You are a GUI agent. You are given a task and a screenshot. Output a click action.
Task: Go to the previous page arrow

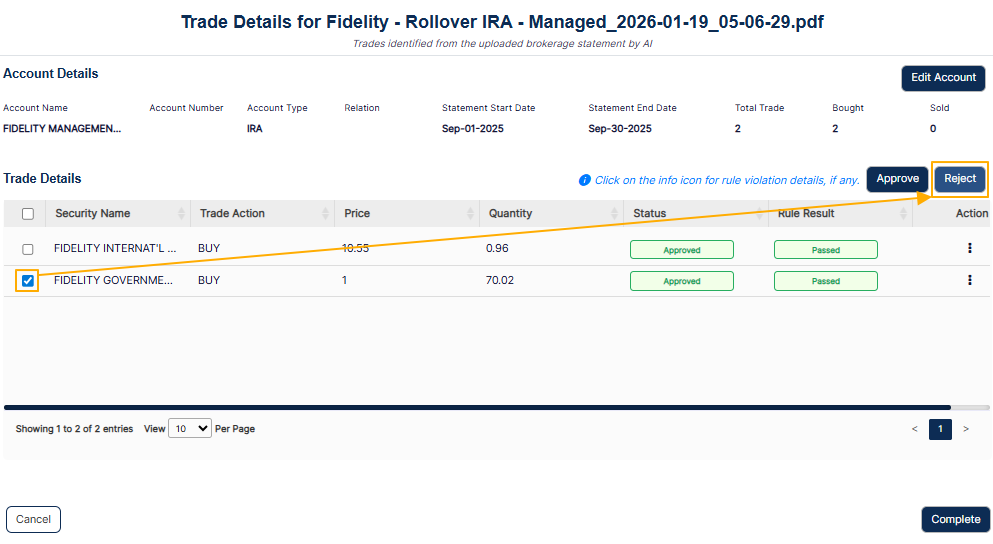pos(914,429)
